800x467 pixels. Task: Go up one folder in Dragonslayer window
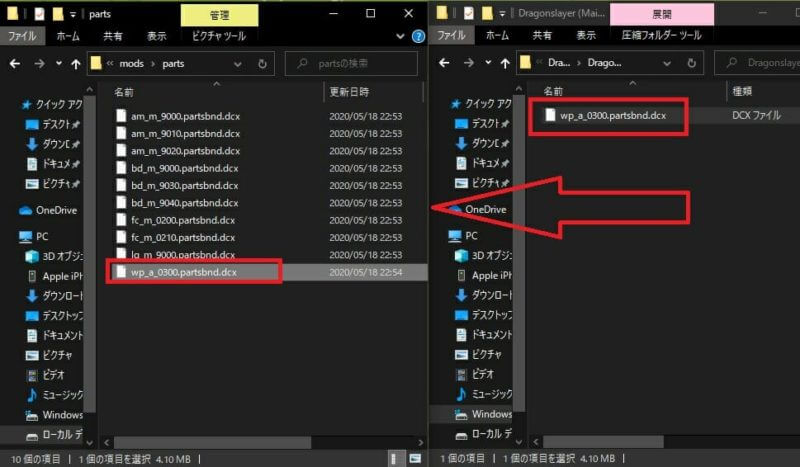point(505,63)
